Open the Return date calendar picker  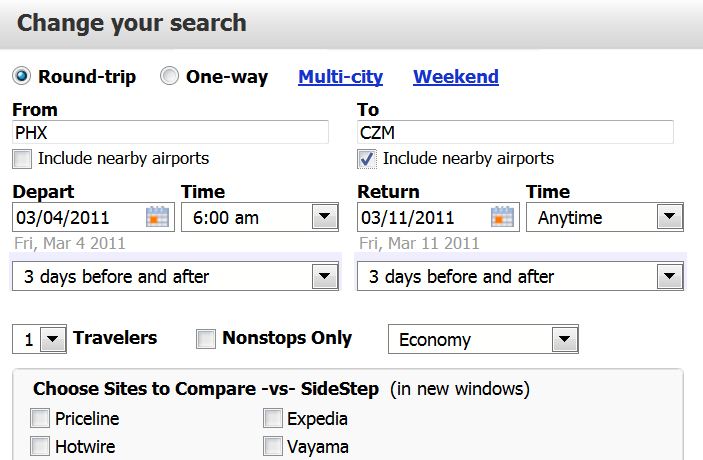click(x=503, y=217)
